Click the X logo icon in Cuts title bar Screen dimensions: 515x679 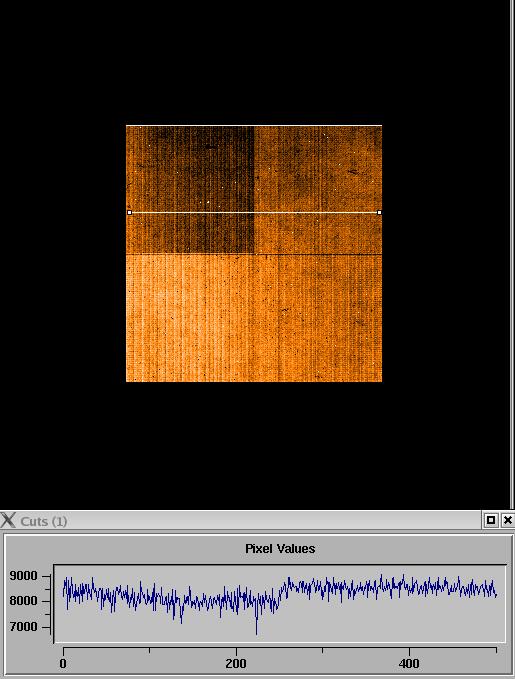(x=8, y=520)
